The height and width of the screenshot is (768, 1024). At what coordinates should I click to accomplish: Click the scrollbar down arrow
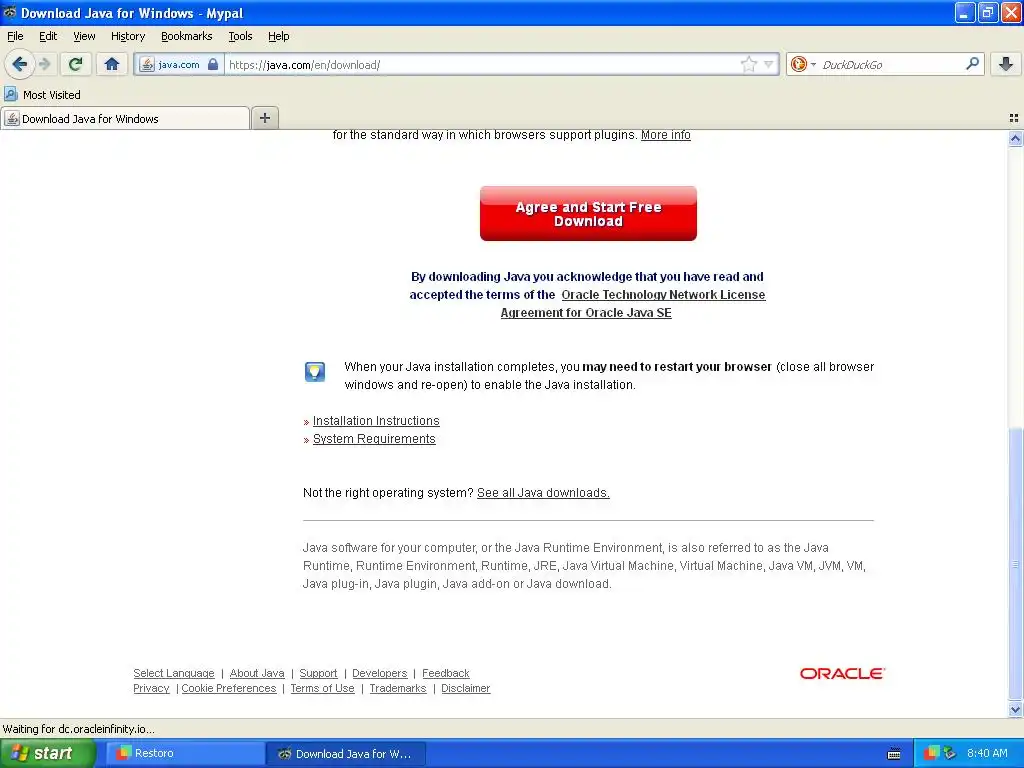click(1015, 709)
